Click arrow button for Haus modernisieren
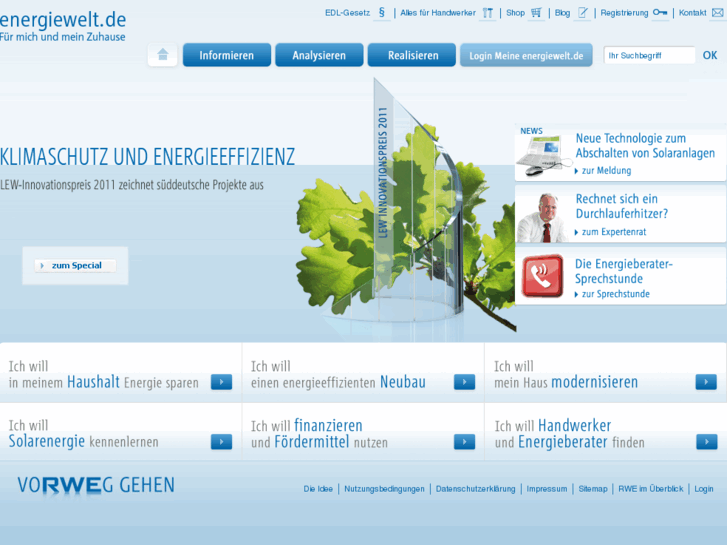This screenshot has height=545, width=727. coord(706,382)
